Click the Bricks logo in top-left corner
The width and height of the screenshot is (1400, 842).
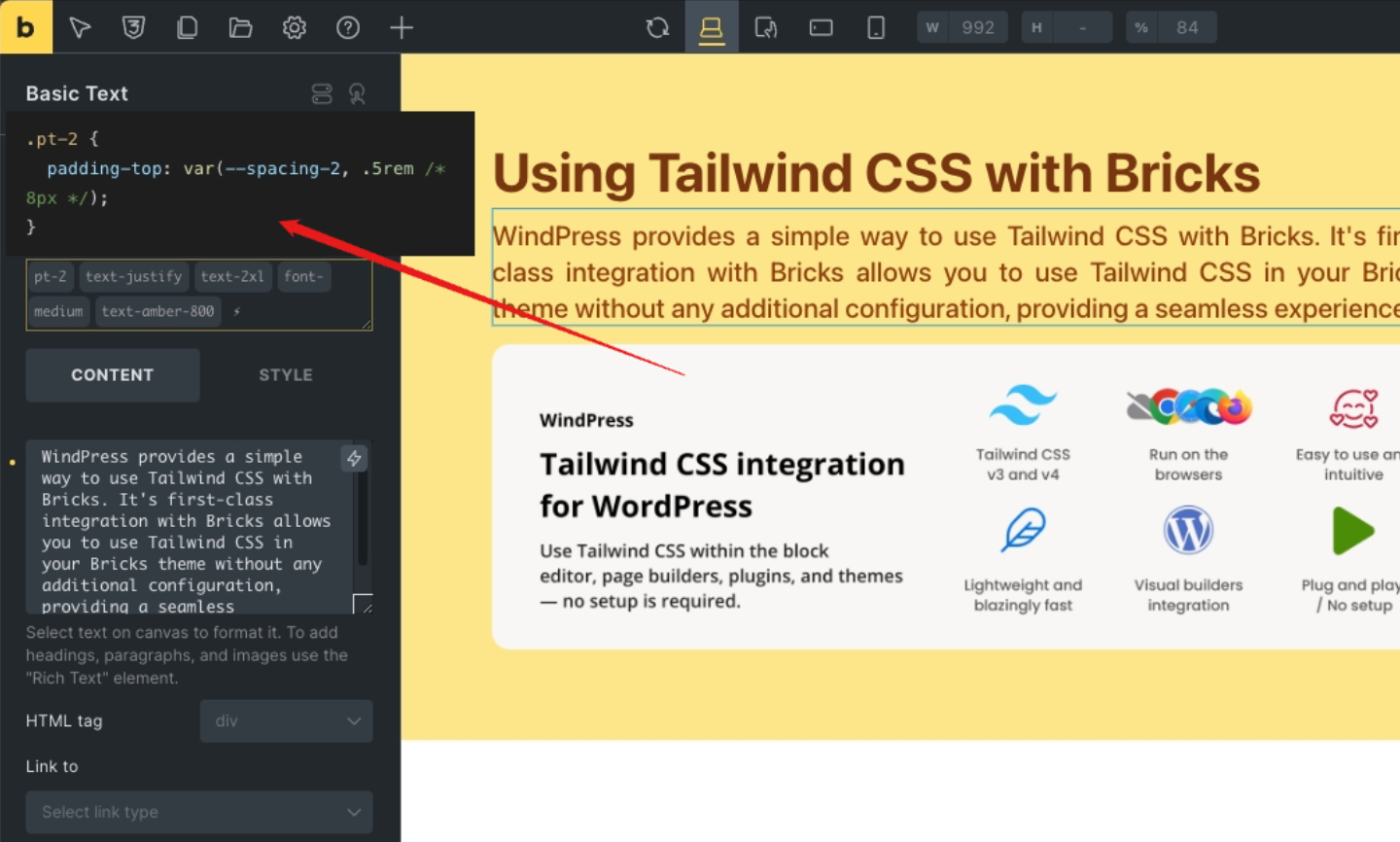[25, 27]
